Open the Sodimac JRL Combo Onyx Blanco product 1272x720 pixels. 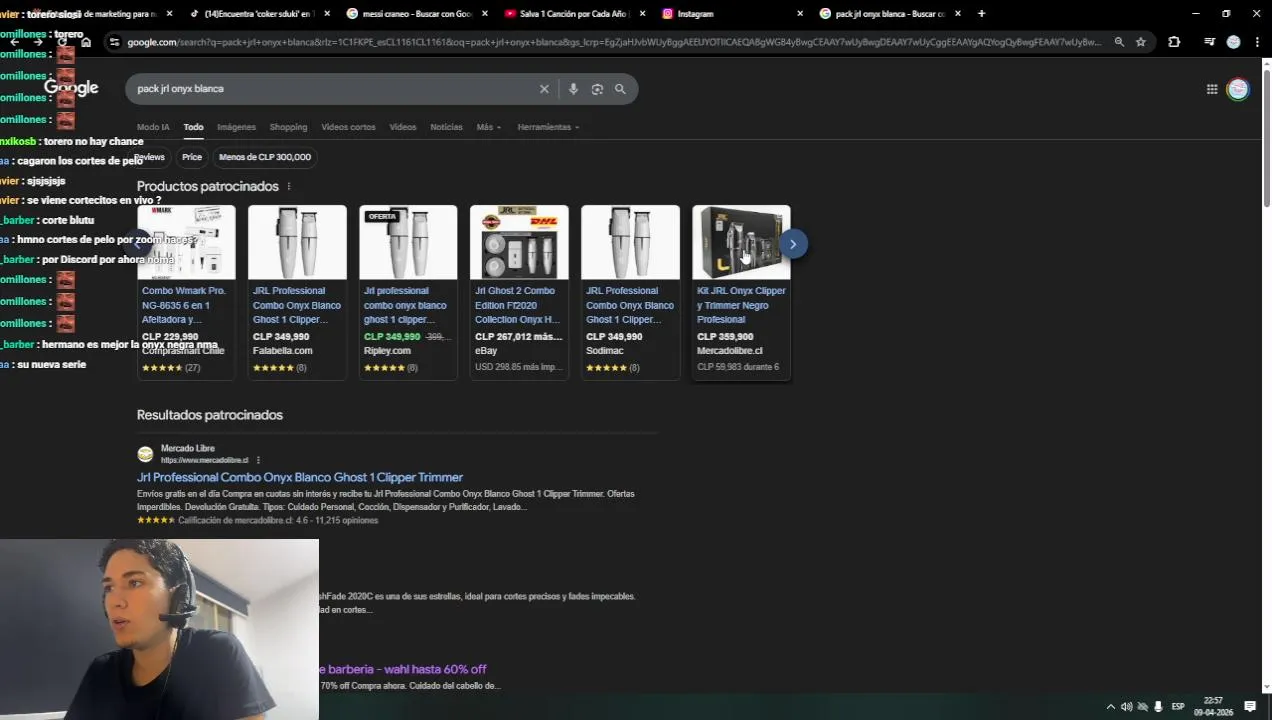point(630,305)
